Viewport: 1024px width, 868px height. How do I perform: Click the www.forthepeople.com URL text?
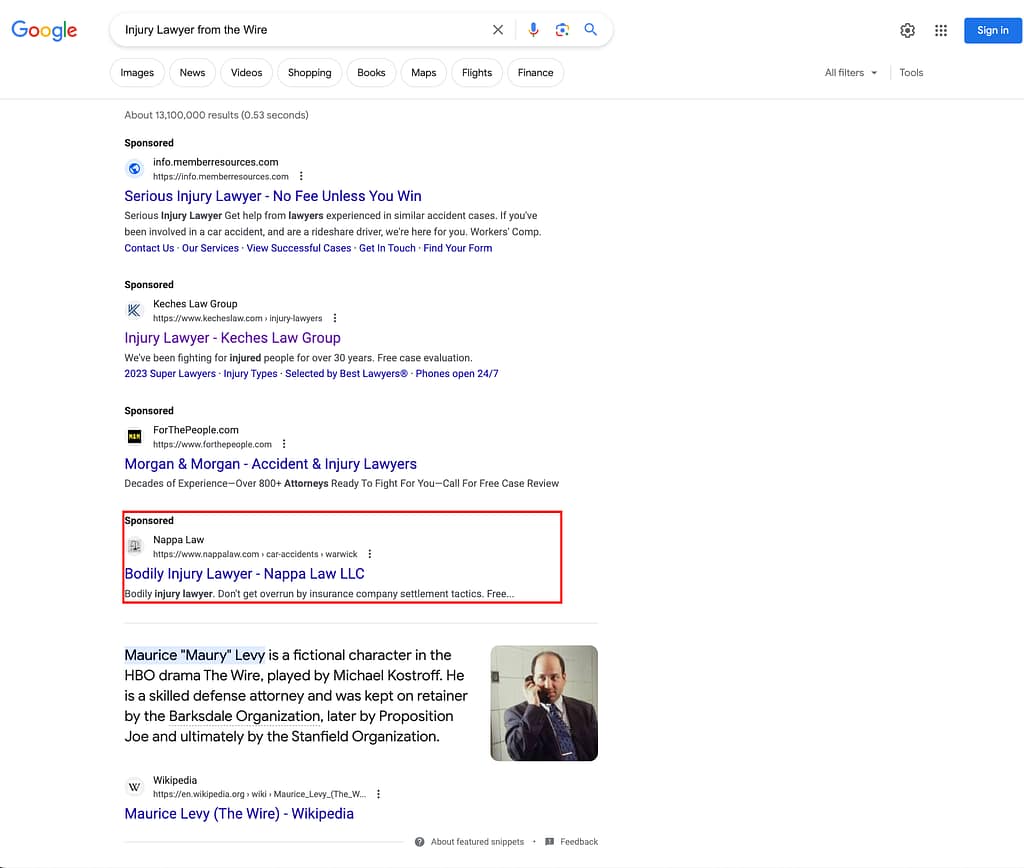212,444
